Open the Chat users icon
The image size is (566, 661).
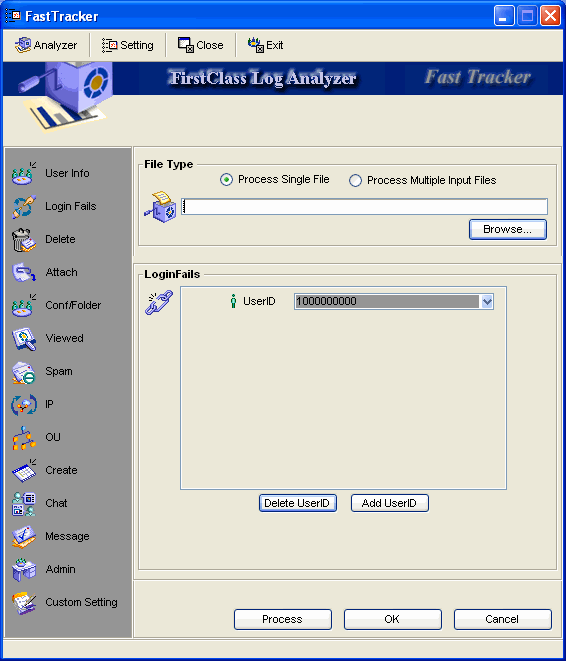pos(24,504)
